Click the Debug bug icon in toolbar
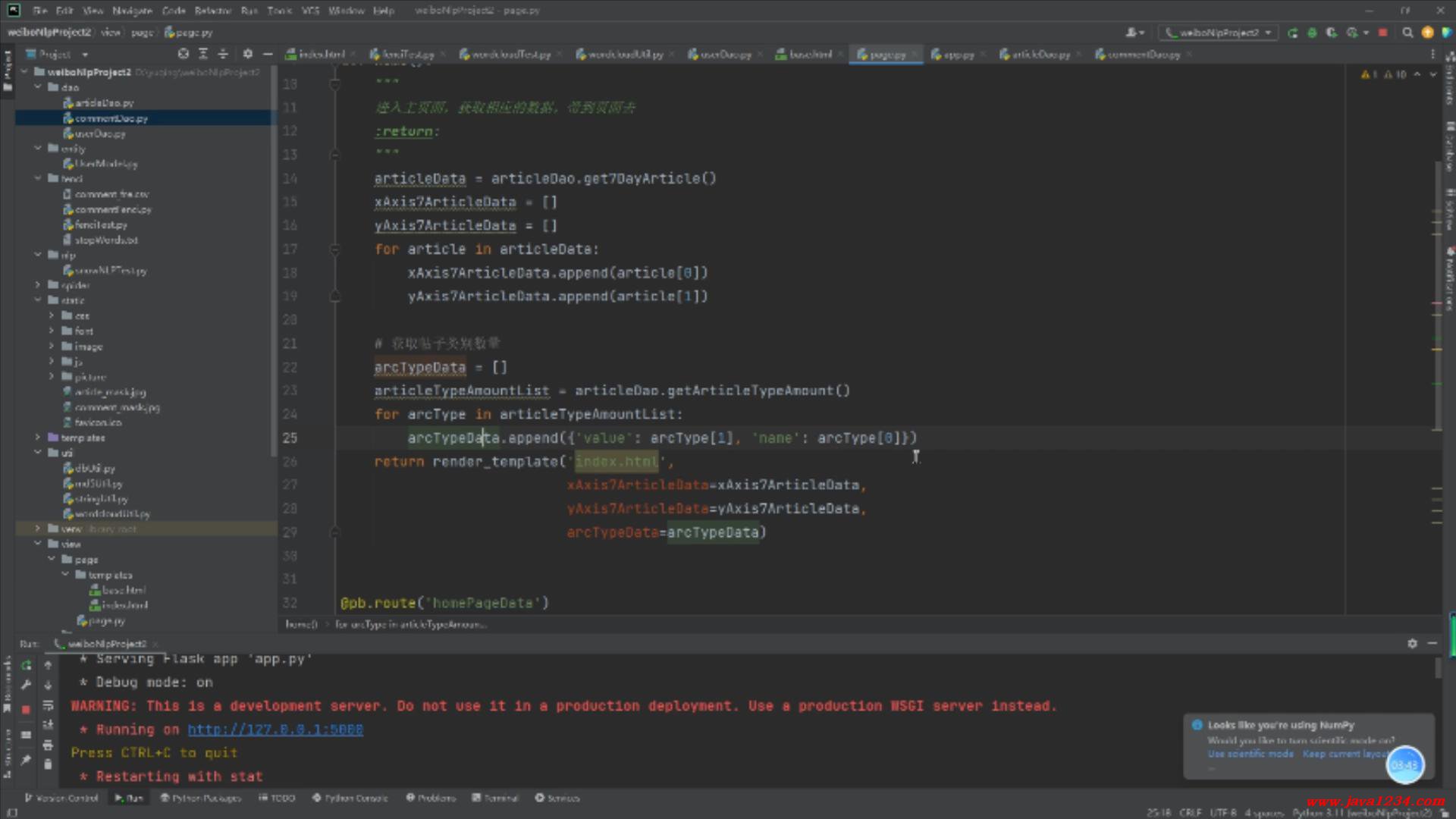This screenshot has height=819, width=1456. [1312, 33]
